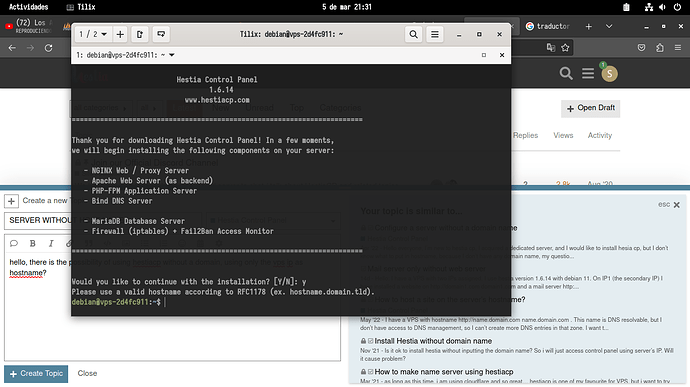Open the forum hamburger menu
The height and width of the screenshot is (387, 690).
click(x=588, y=74)
